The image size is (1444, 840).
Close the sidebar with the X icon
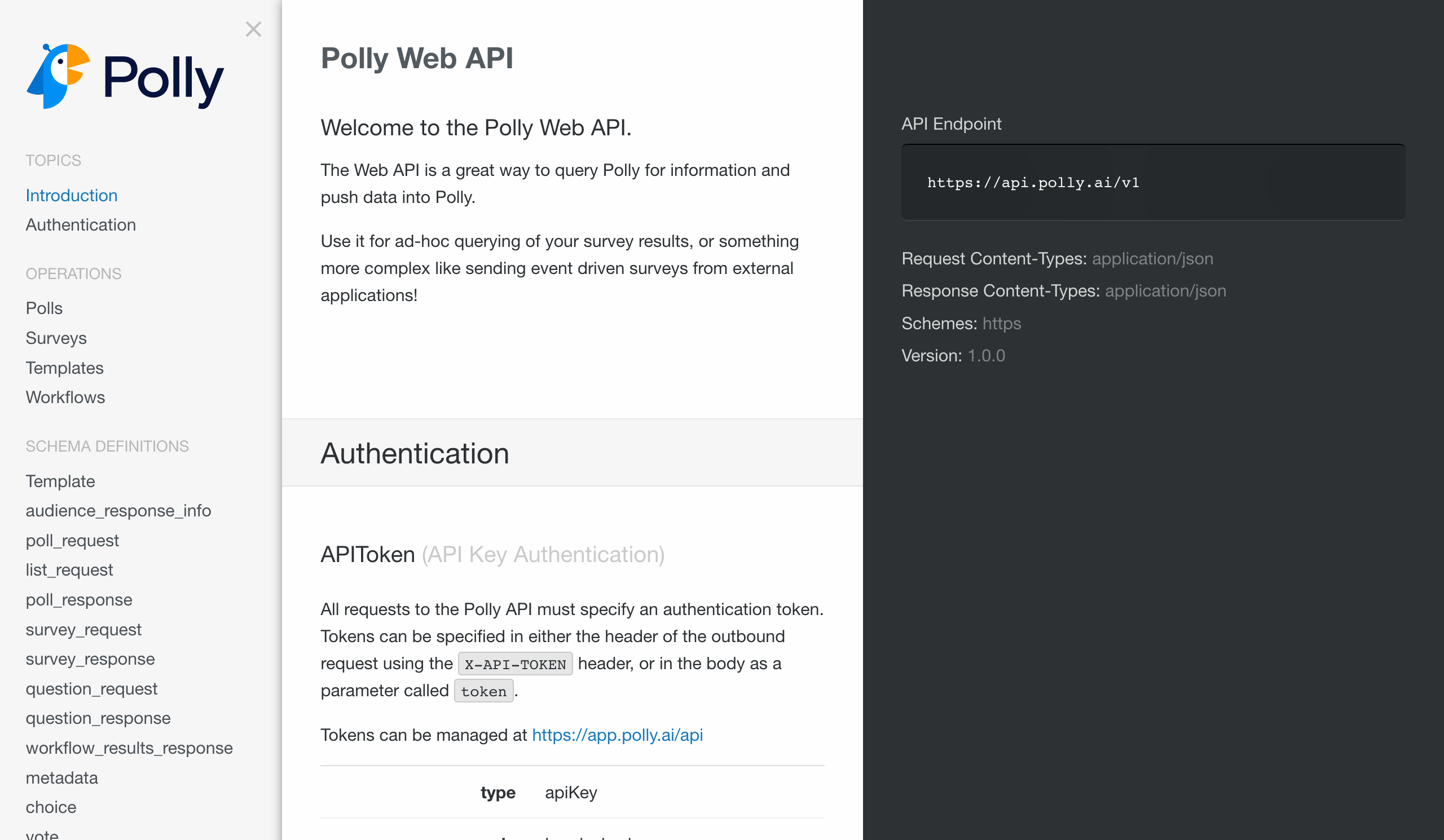pos(253,29)
